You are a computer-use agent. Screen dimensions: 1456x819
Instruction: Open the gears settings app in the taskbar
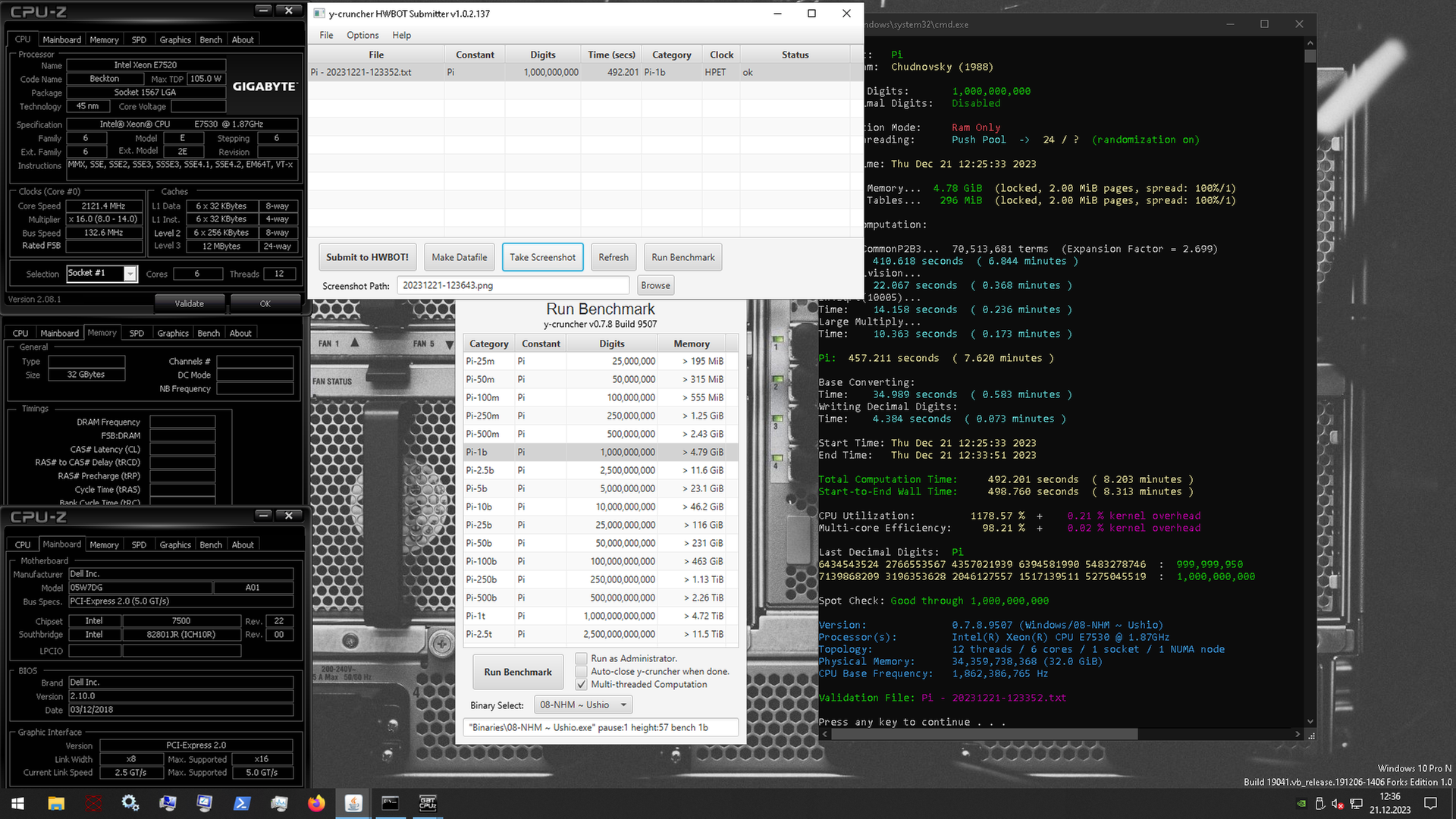tap(130, 803)
